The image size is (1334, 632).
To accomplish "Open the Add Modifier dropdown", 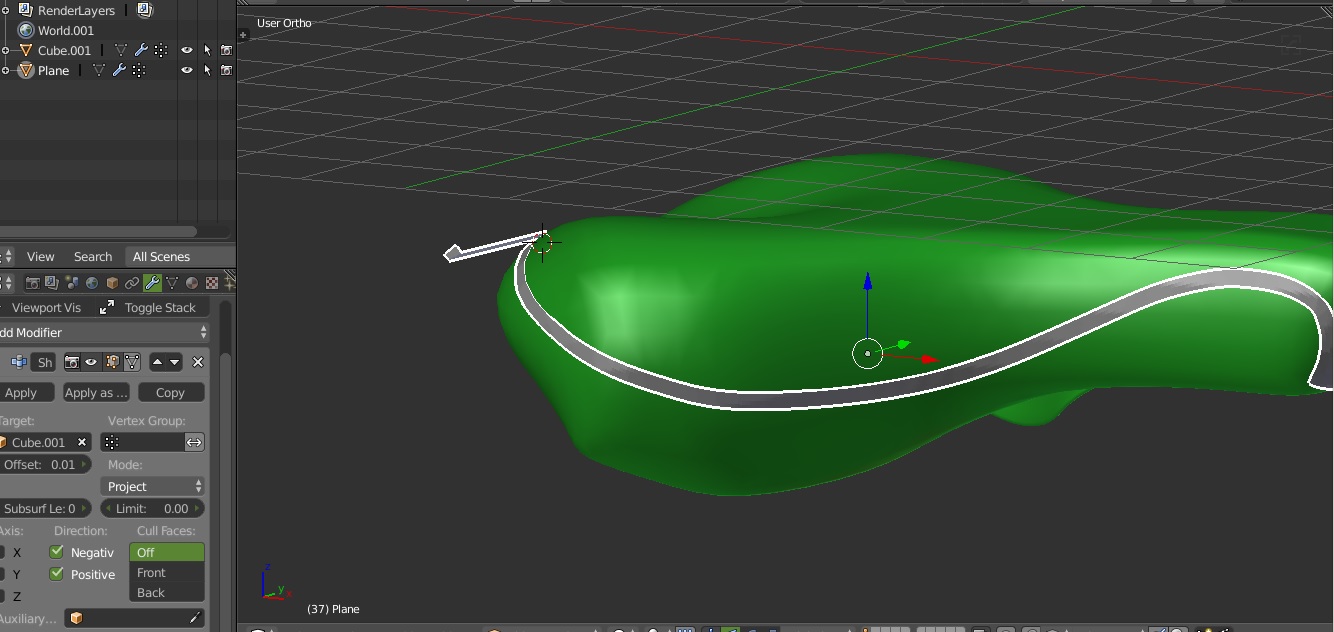I will coord(104,332).
